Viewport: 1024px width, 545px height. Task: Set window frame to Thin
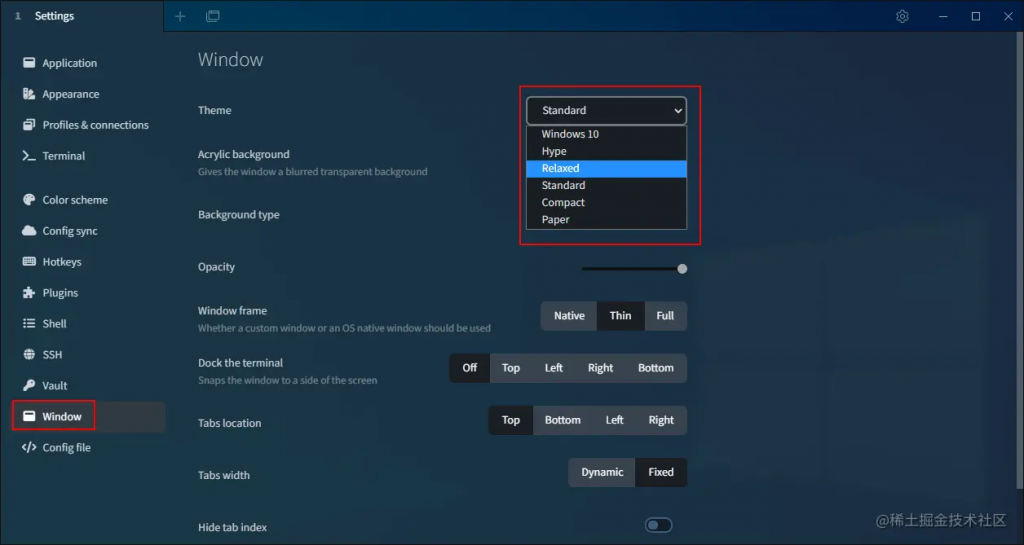click(x=620, y=316)
